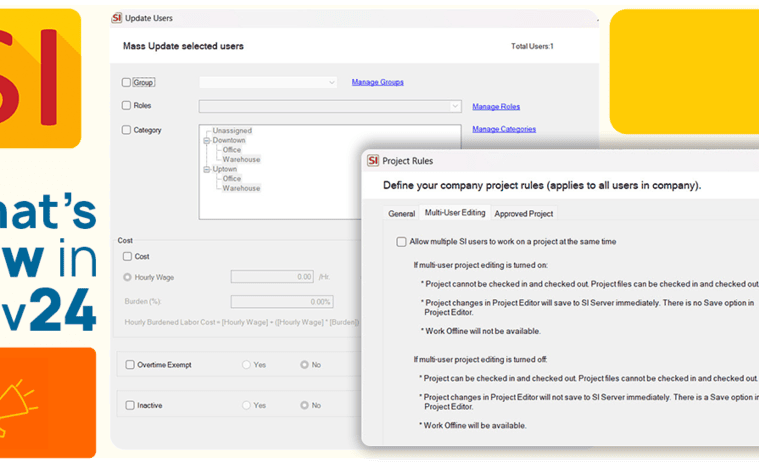Enable the Roles checkbox

tap(126, 105)
